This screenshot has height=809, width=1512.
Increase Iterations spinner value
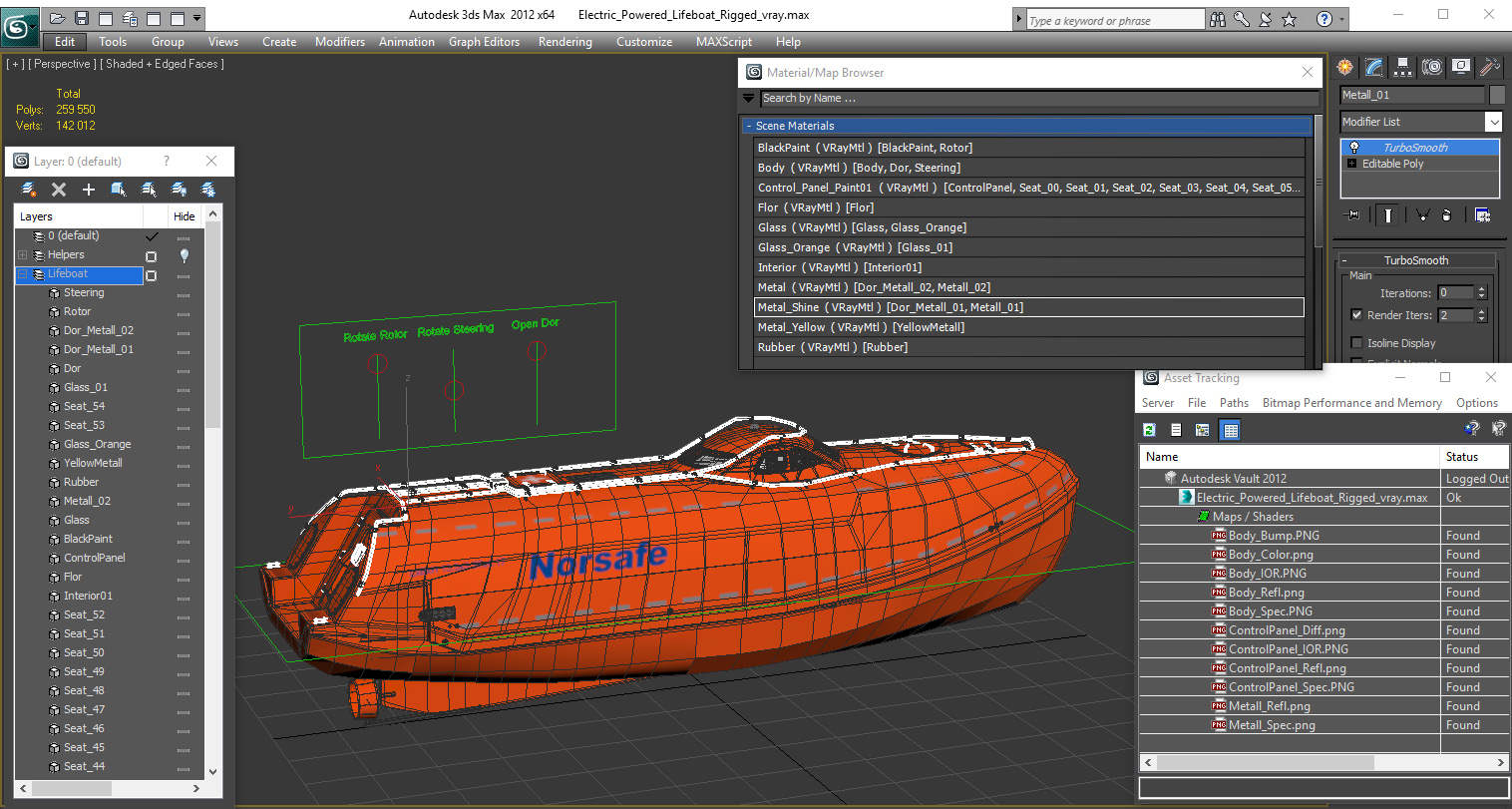(x=1481, y=289)
